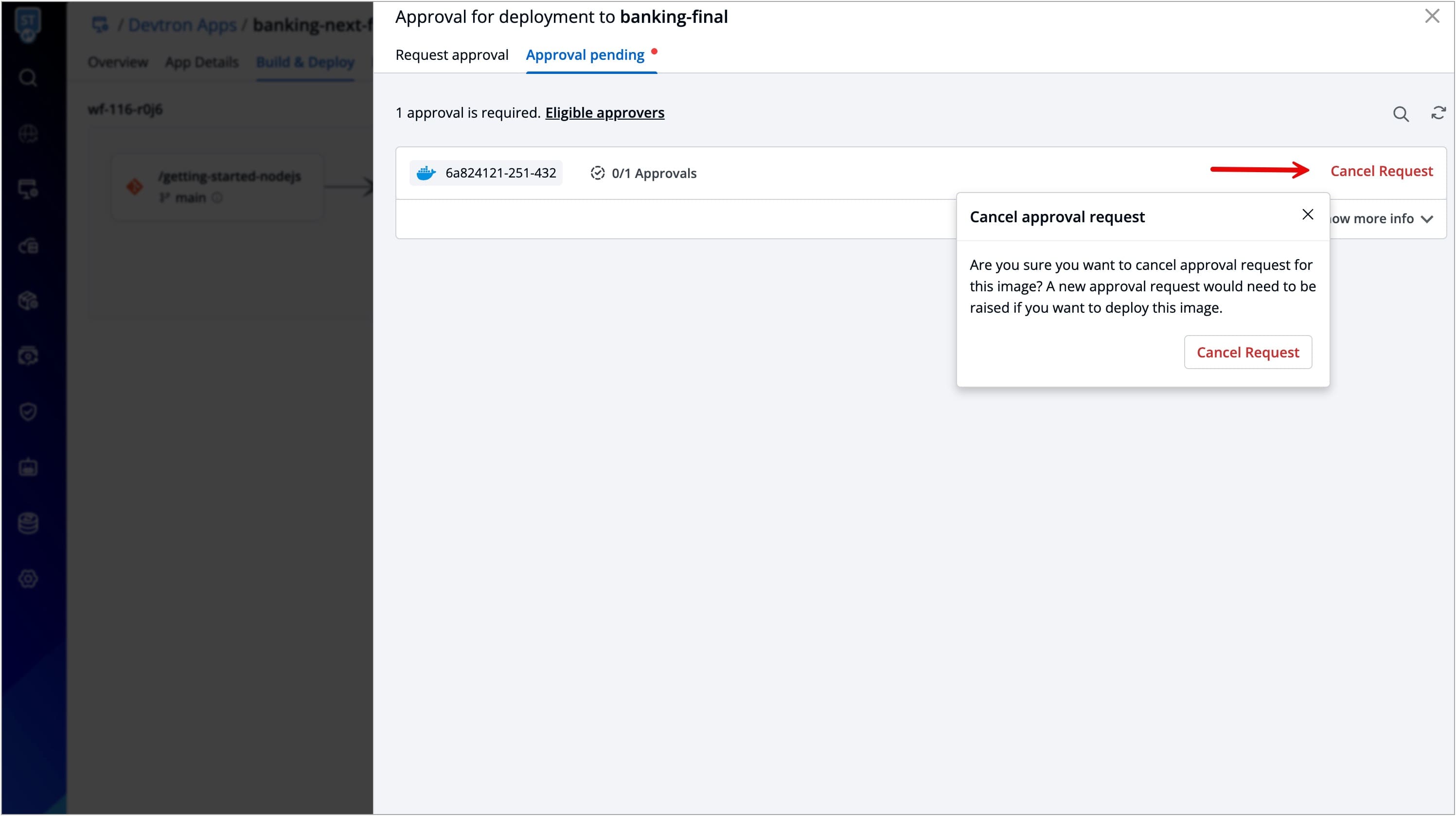
Task: Close the Cancel approval request popup
Action: pyautogui.click(x=1307, y=215)
